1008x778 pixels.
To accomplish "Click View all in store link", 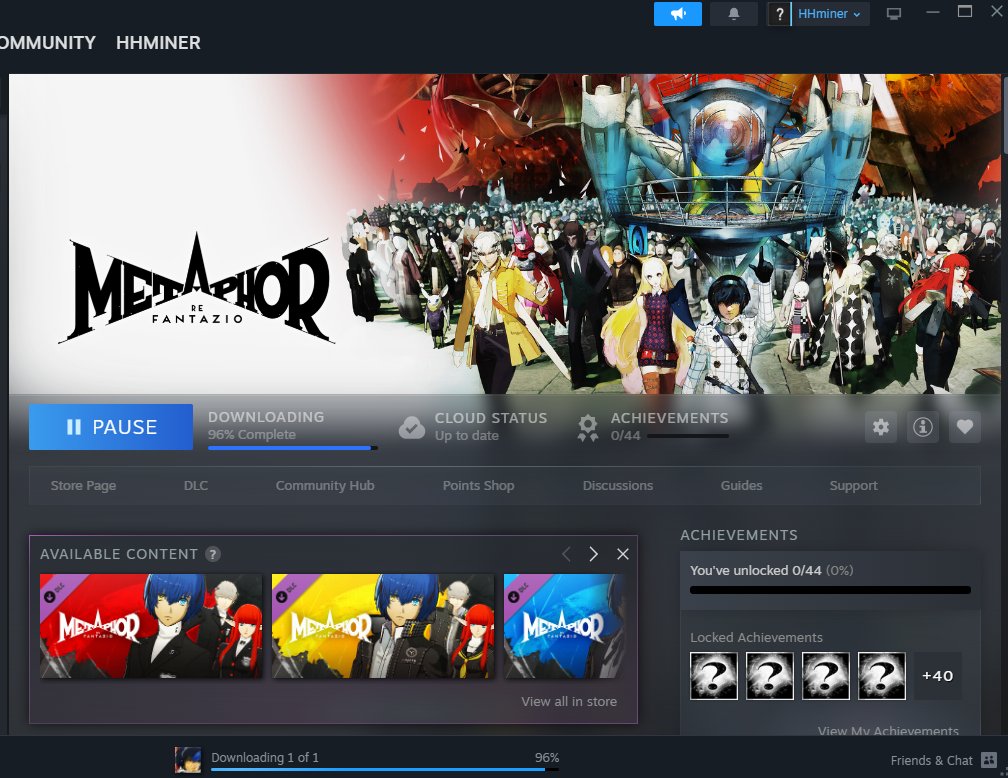I will [569, 701].
